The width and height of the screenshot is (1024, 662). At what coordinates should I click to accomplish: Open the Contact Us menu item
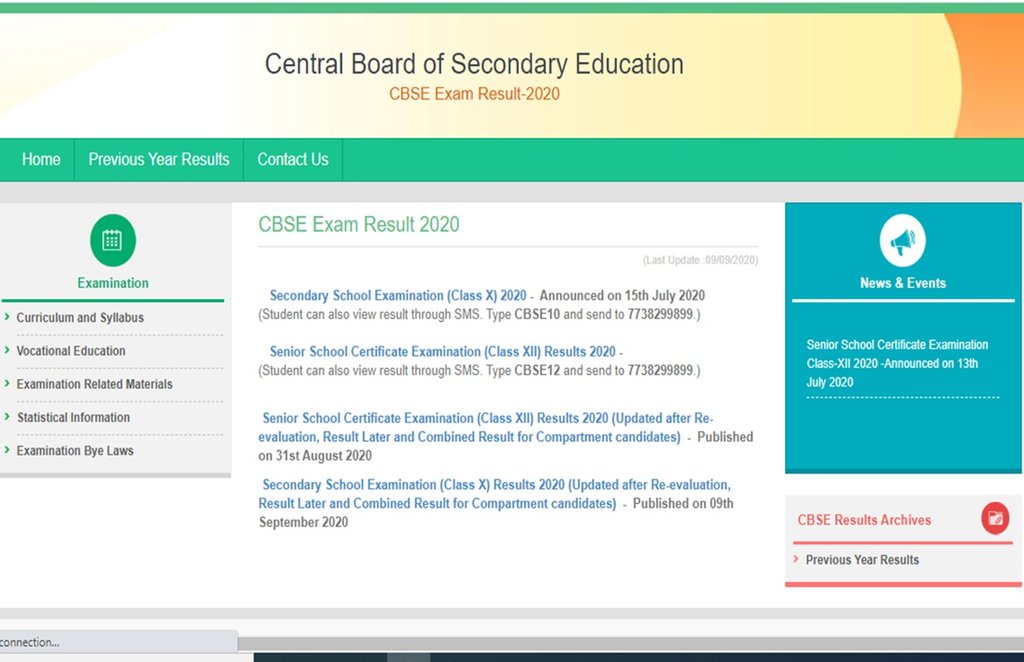[293, 159]
